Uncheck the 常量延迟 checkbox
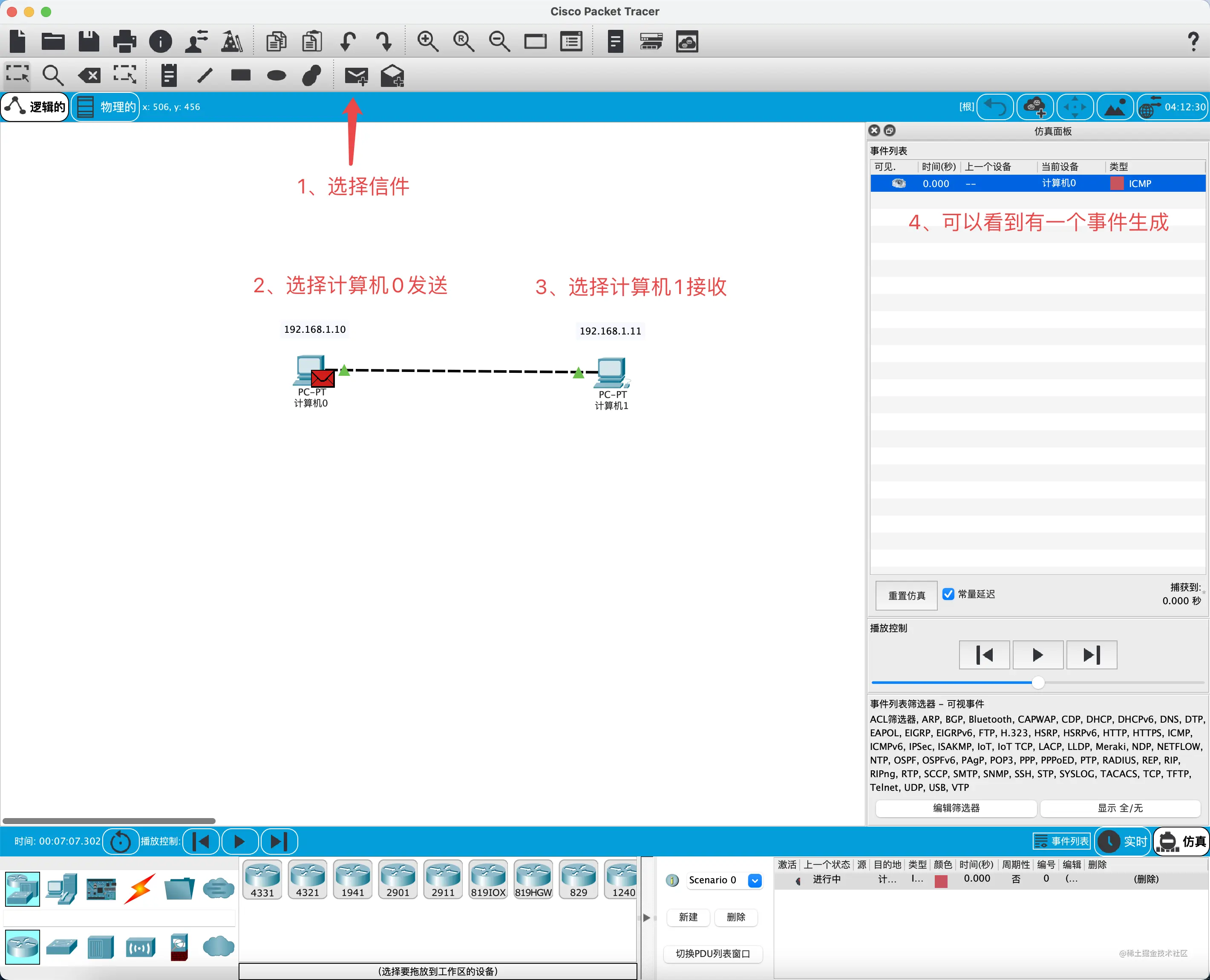The image size is (1210, 980). pos(948,594)
